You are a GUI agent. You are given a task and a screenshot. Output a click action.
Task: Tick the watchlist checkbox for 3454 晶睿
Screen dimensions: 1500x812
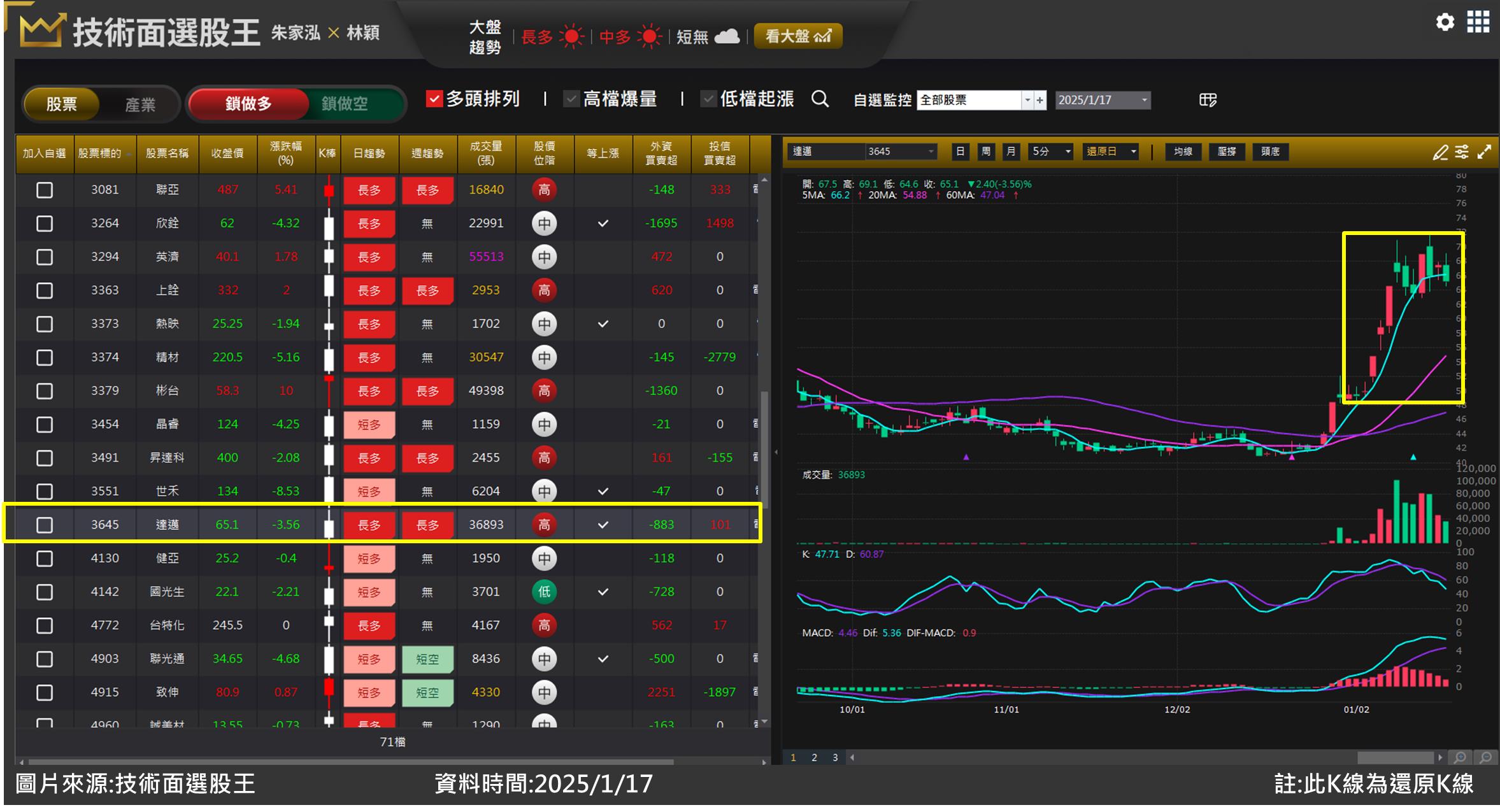coord(45,424)
